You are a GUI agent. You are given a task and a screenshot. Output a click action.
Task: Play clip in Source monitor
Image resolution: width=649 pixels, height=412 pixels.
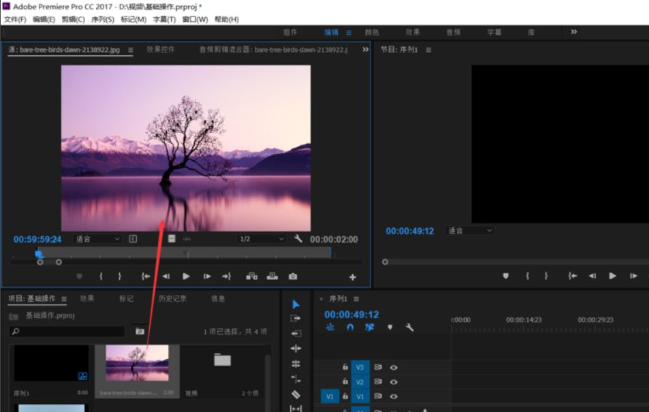pos(186,276)
